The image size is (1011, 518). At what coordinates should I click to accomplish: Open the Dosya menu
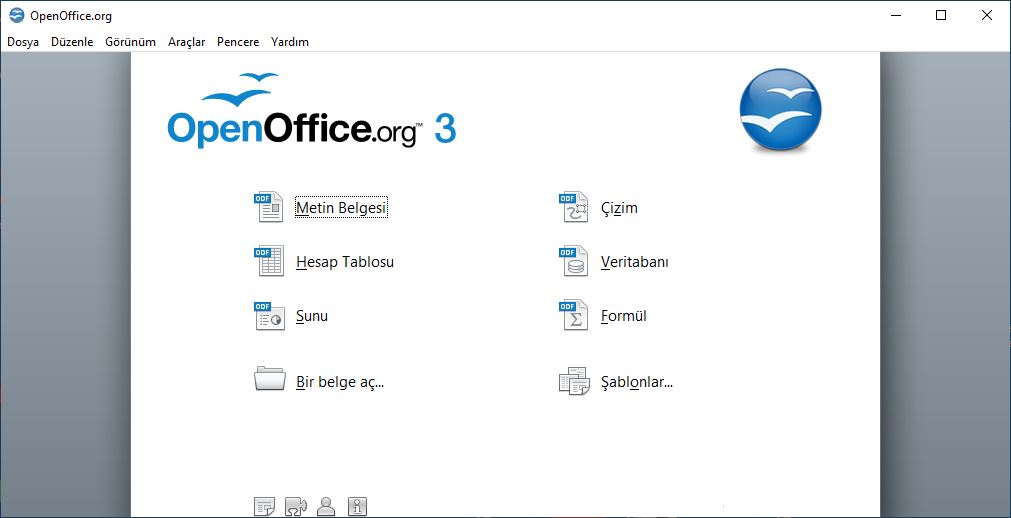click(x=23, y=42)
